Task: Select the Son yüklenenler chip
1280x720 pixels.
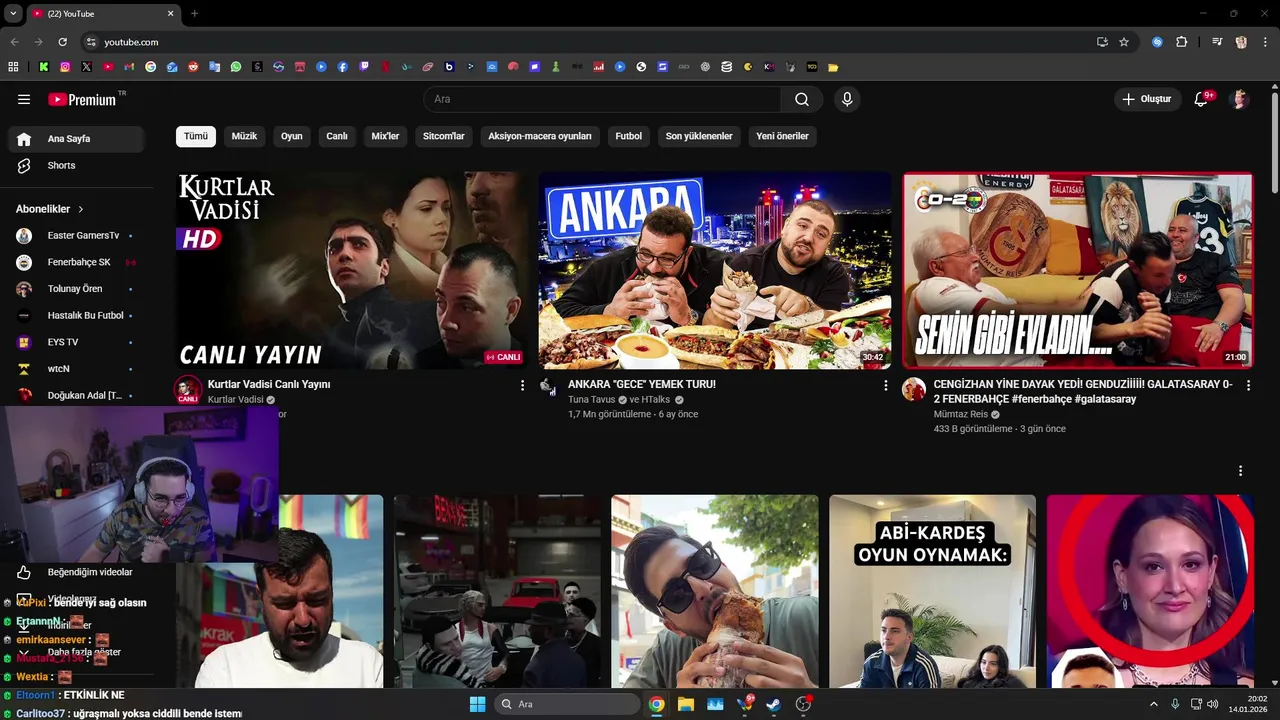Action: (699, 136)
